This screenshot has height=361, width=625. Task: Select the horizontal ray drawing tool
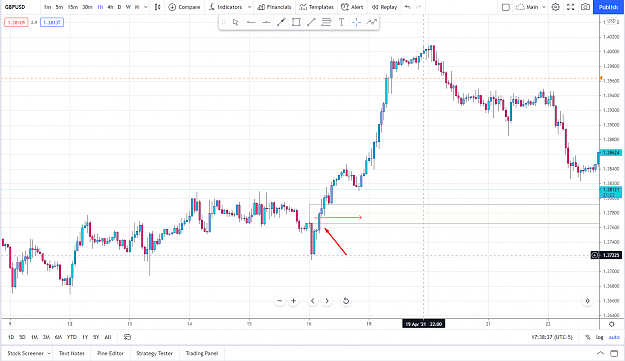266,22
